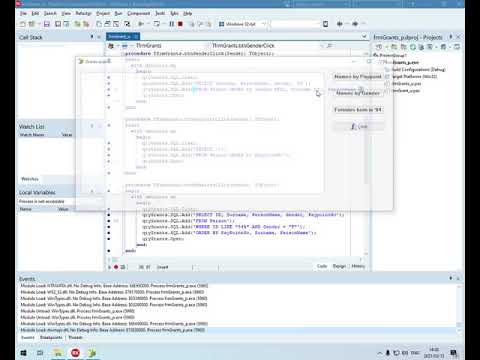Click the back navigation arrow icon
The width and height of the screenshot is (480, 360).
[x=340, y=24]
